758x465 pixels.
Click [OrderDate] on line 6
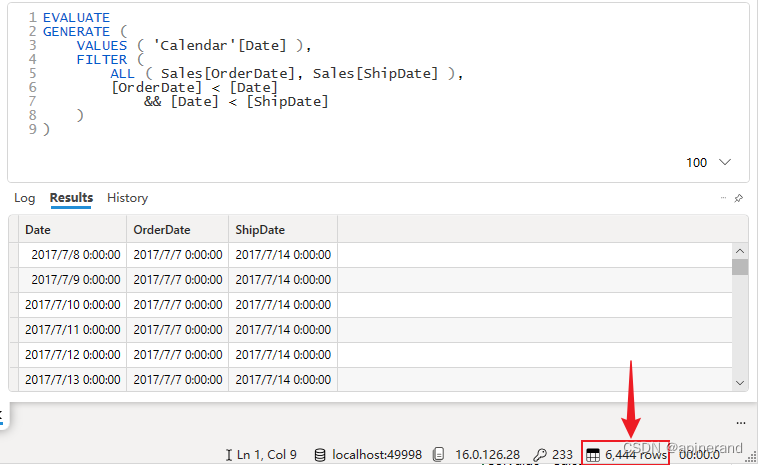click(156, 88)
